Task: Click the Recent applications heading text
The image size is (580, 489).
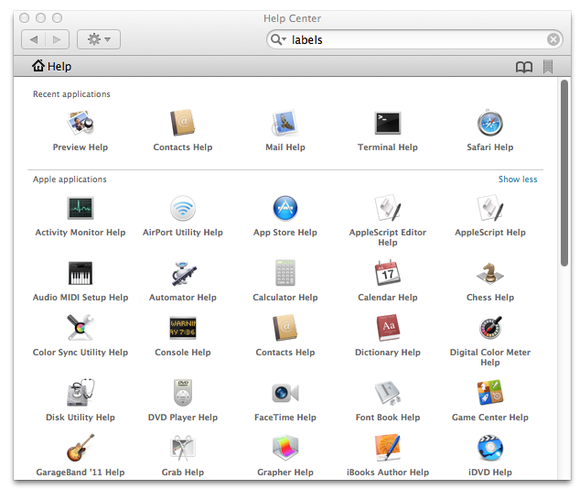Action: 71,94
